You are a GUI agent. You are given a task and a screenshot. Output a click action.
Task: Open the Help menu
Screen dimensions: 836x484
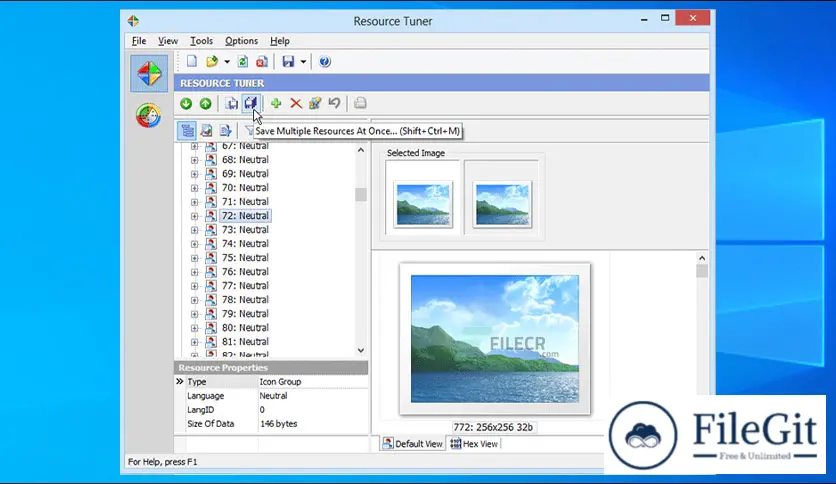[x=279, y=41]
